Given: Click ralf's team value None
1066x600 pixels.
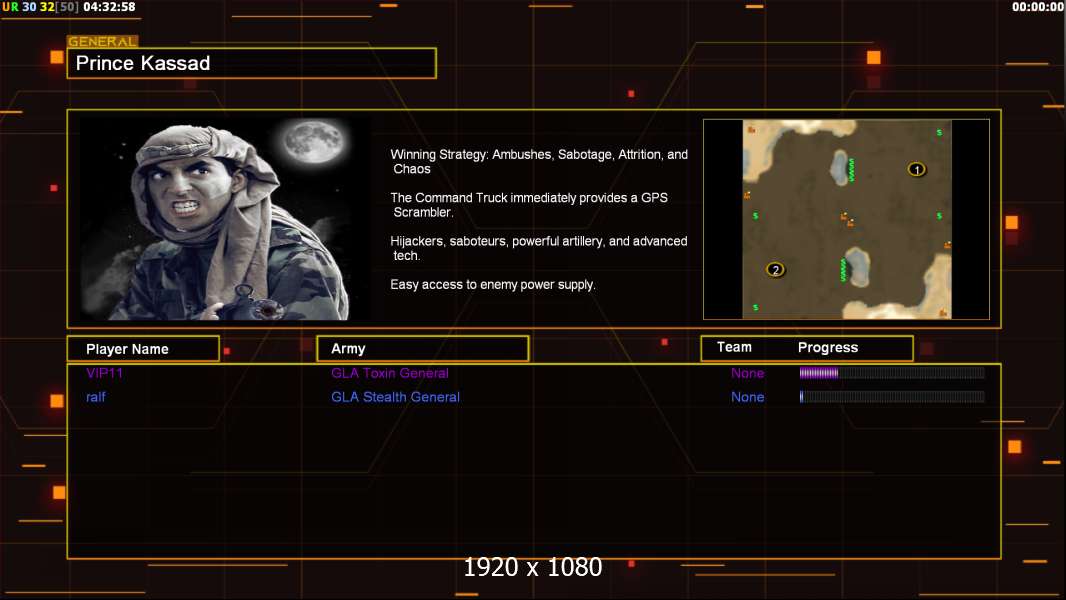Looking at the screenshot, I should [747, 397].
